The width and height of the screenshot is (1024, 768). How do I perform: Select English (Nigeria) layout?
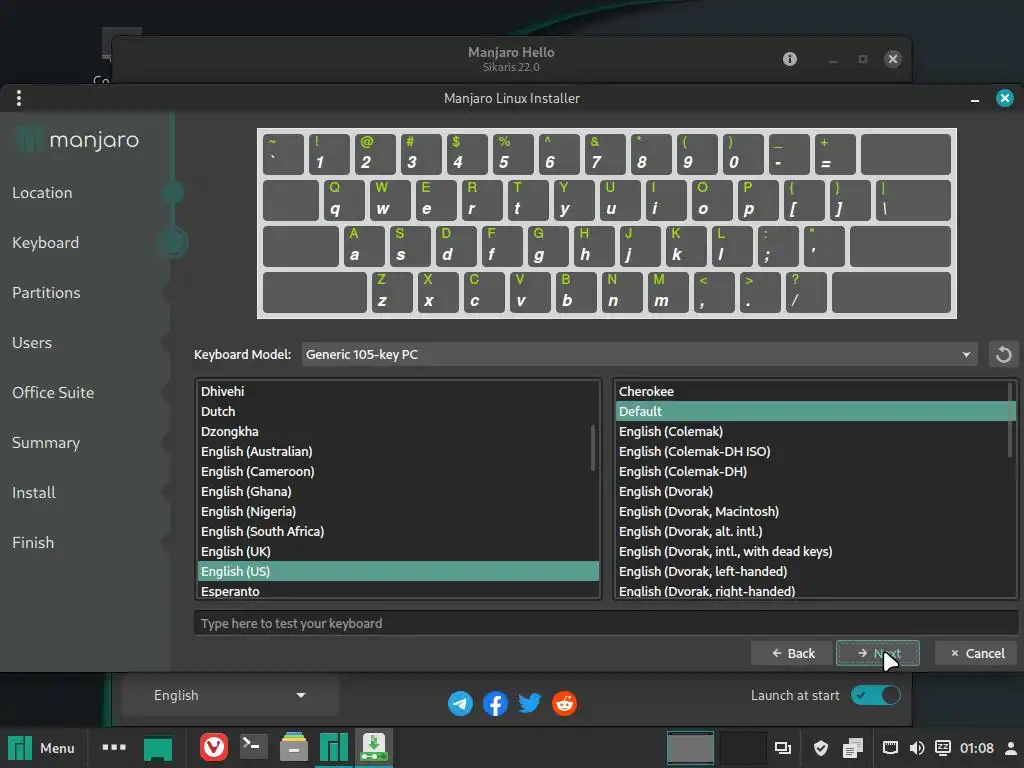[x=398, y=511]
